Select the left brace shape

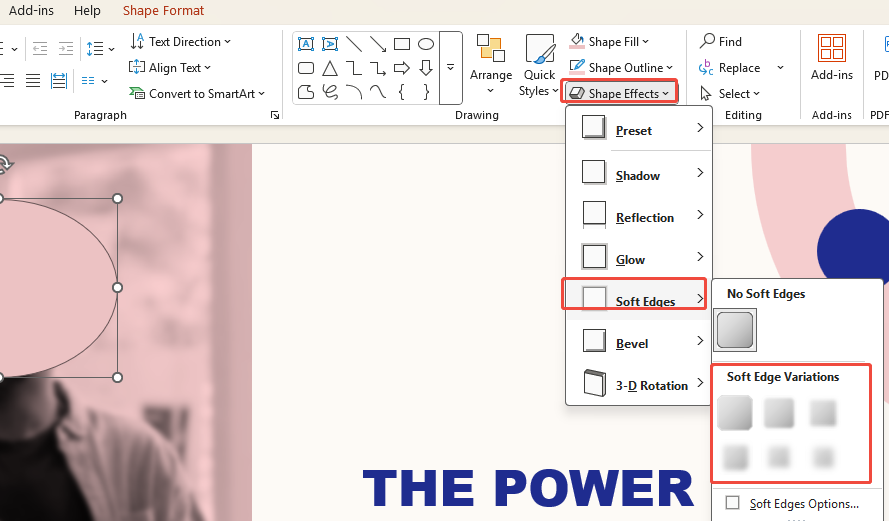tap(402, 92)
